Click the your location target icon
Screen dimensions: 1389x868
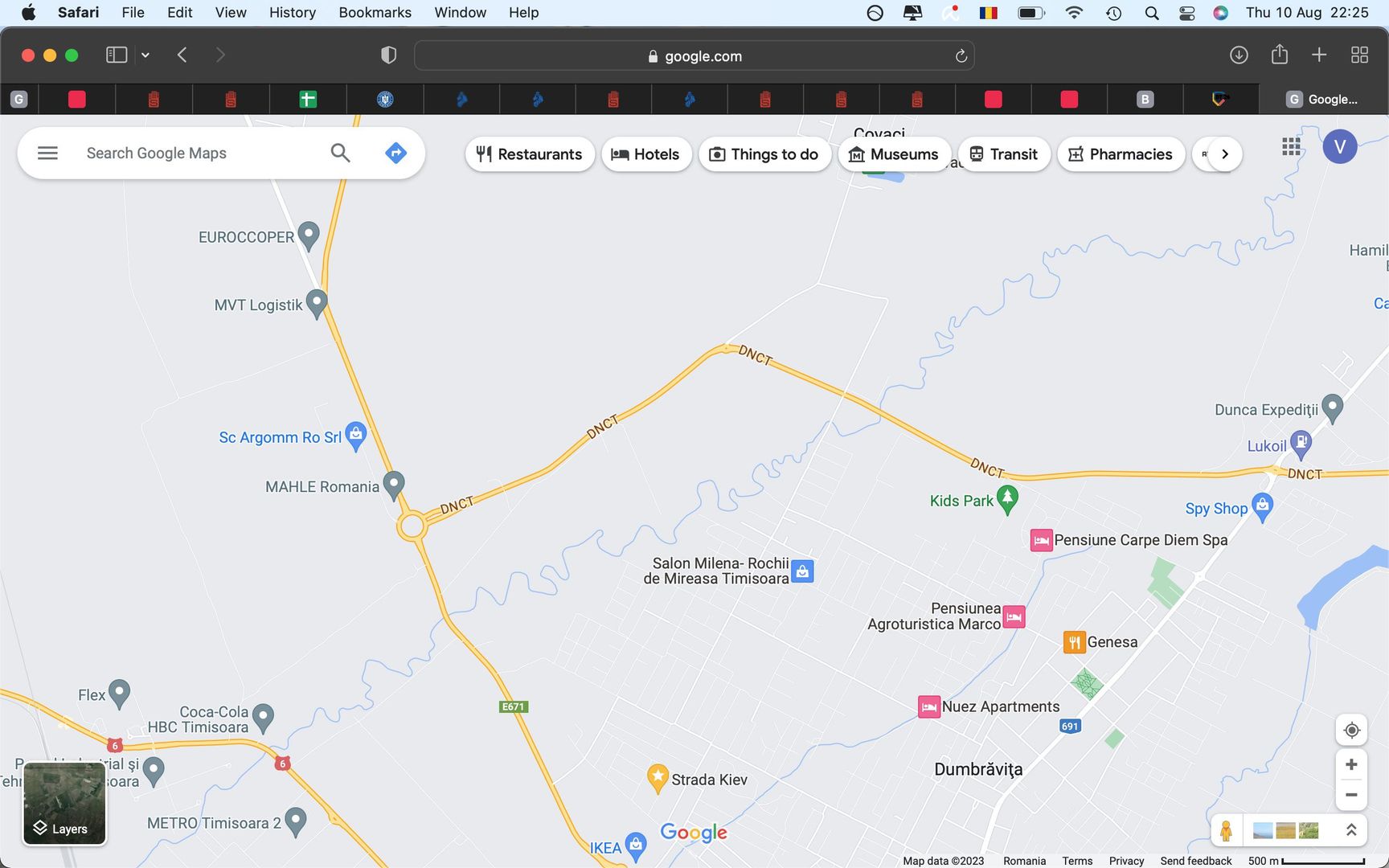(1351, 730)
